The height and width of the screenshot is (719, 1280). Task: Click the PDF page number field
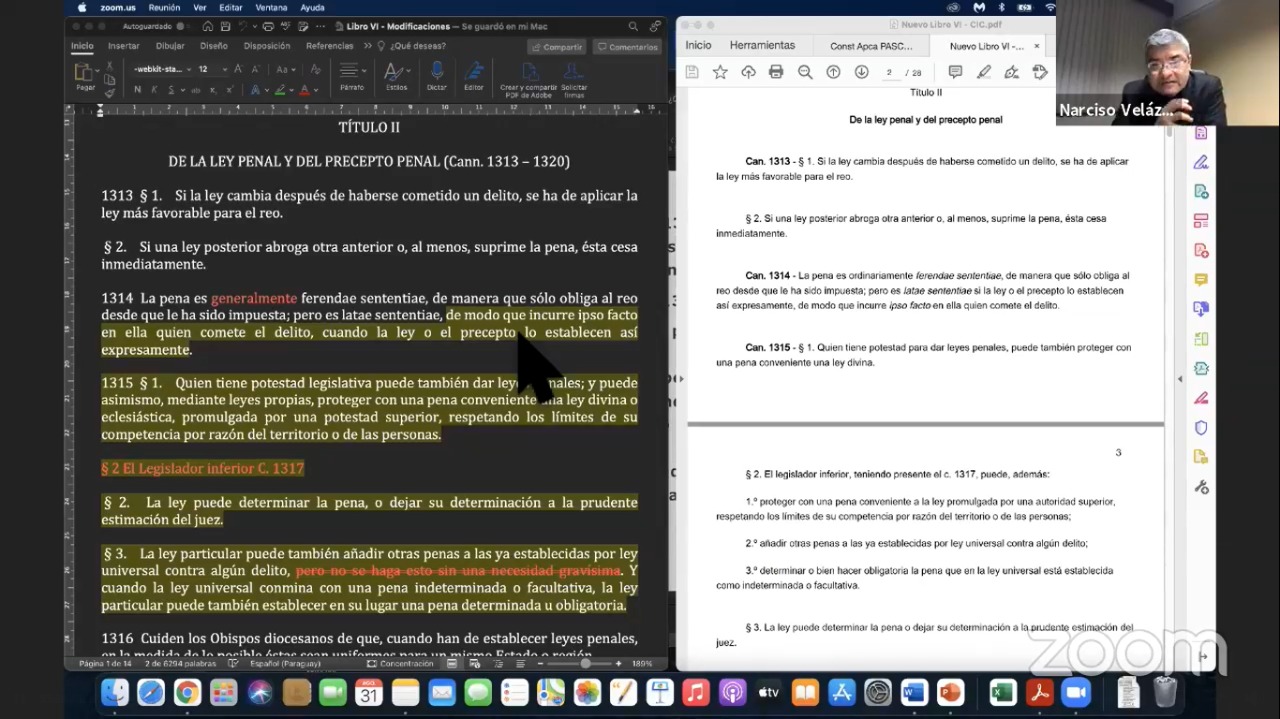point(889,73)
